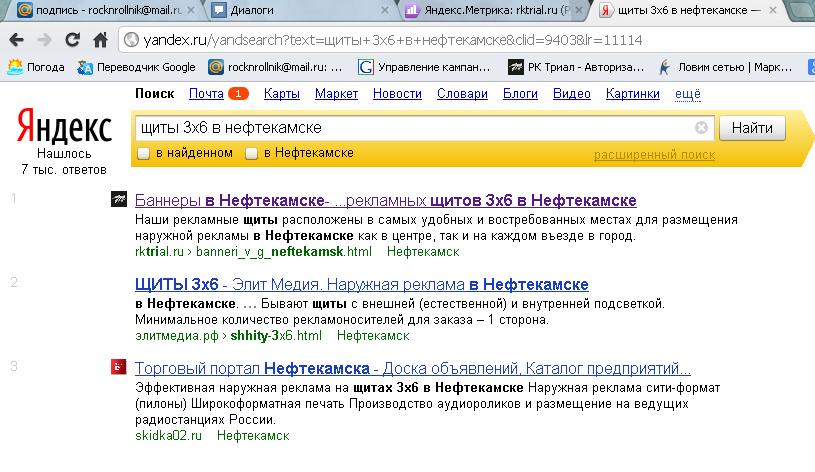Open Маркет service link

coord(336,94)
